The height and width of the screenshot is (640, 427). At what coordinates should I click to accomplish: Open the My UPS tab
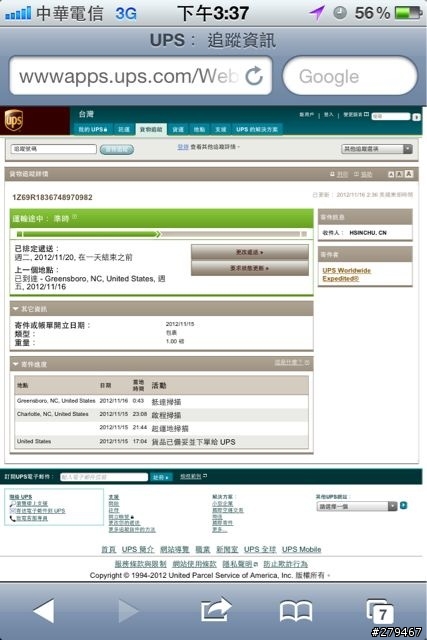(x=93, y=129)
